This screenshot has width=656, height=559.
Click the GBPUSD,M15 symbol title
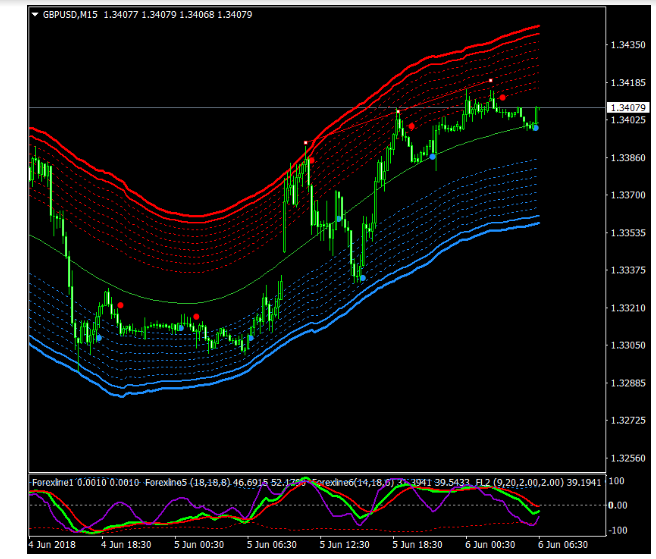tap(70, 15)
